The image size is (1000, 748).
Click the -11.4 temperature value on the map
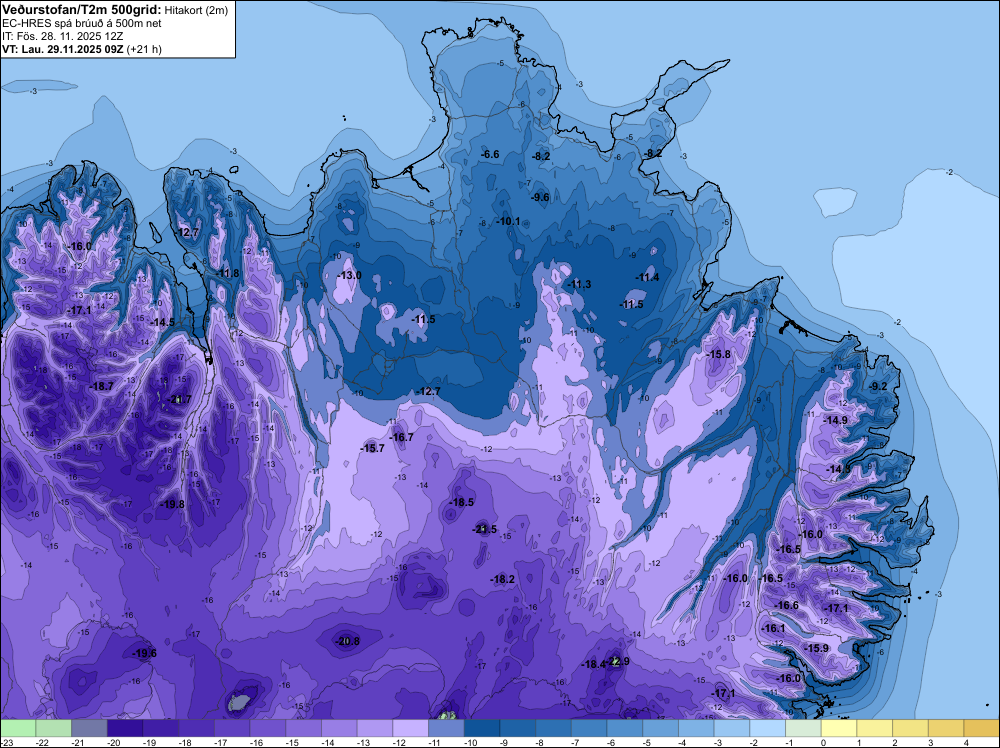coord(647,277)
